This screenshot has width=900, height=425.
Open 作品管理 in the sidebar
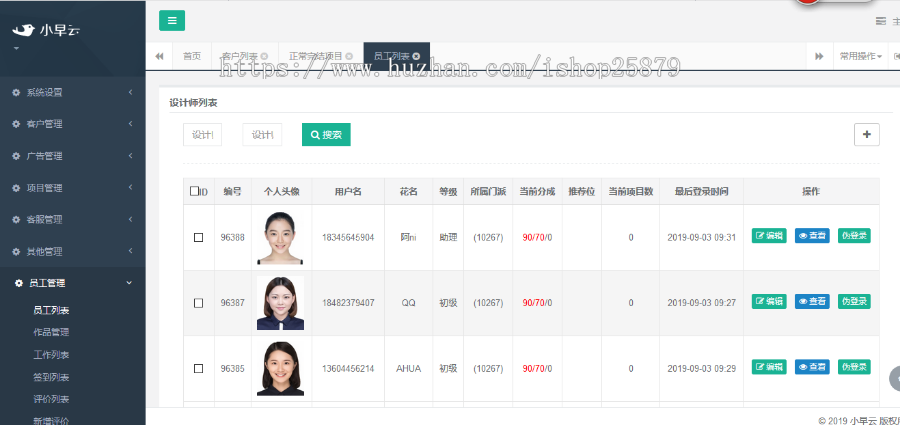point(51,332)
